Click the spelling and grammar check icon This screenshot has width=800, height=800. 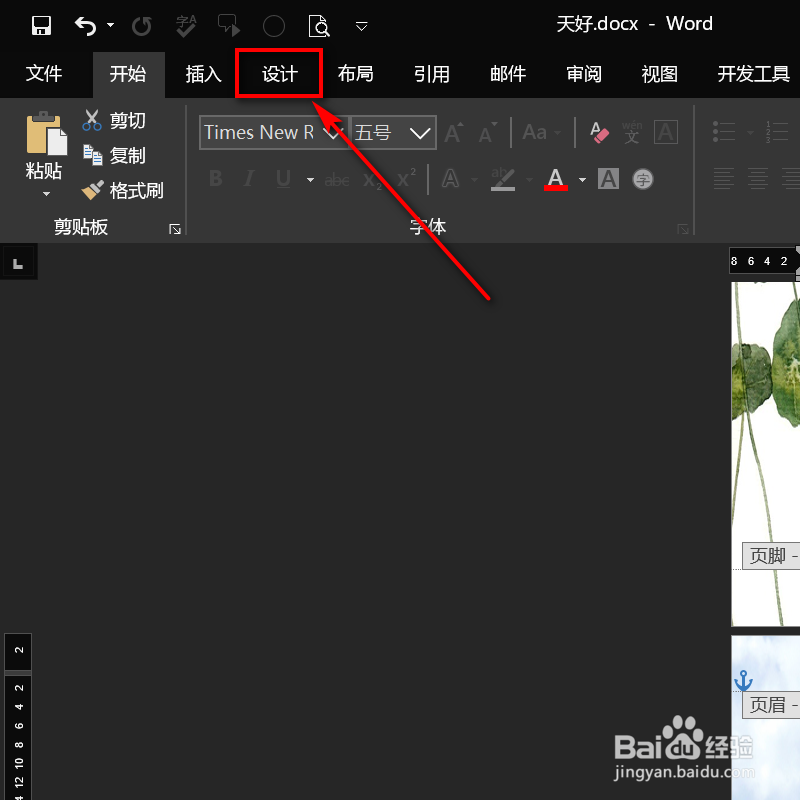click(186, 26)
